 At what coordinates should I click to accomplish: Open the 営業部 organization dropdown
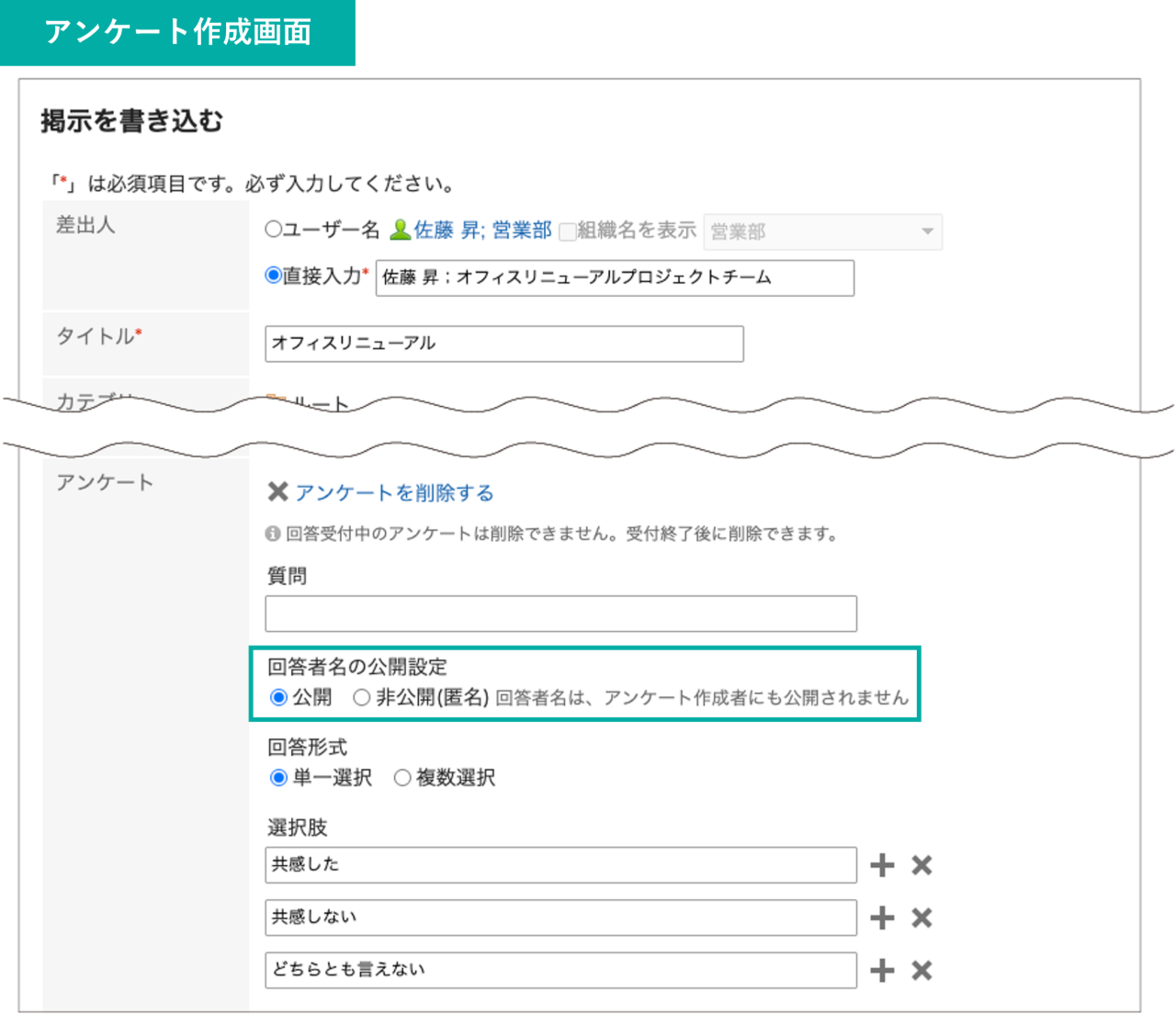pos(823,231)
